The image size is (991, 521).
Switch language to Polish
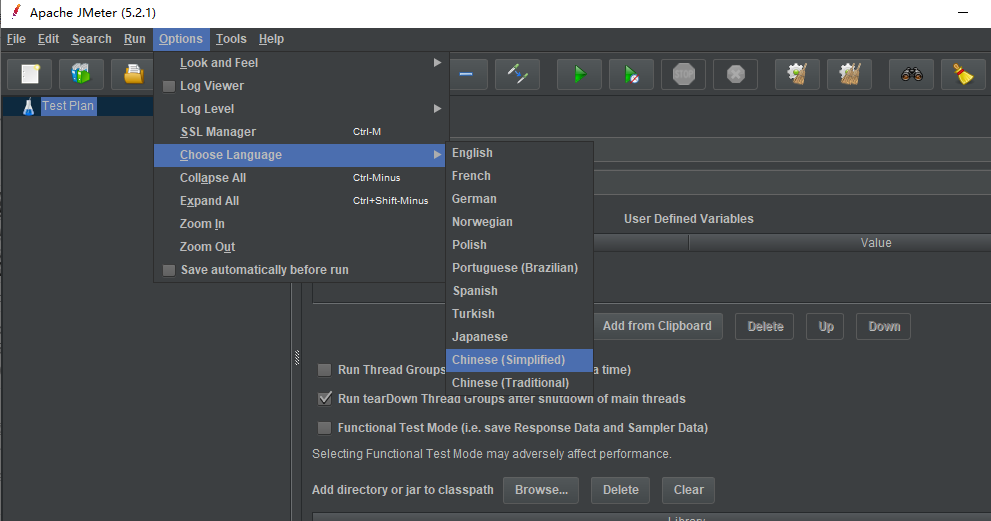point(520,245)
